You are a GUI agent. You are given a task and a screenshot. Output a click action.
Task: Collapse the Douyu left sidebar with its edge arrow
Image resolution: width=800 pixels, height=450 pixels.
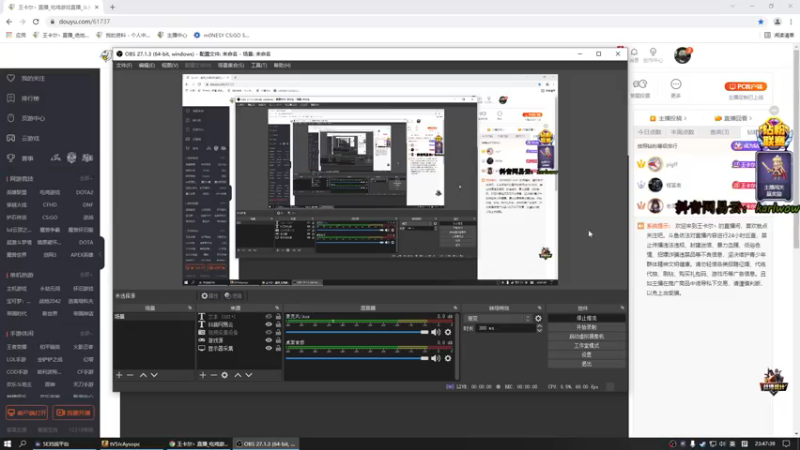(101, 254)
